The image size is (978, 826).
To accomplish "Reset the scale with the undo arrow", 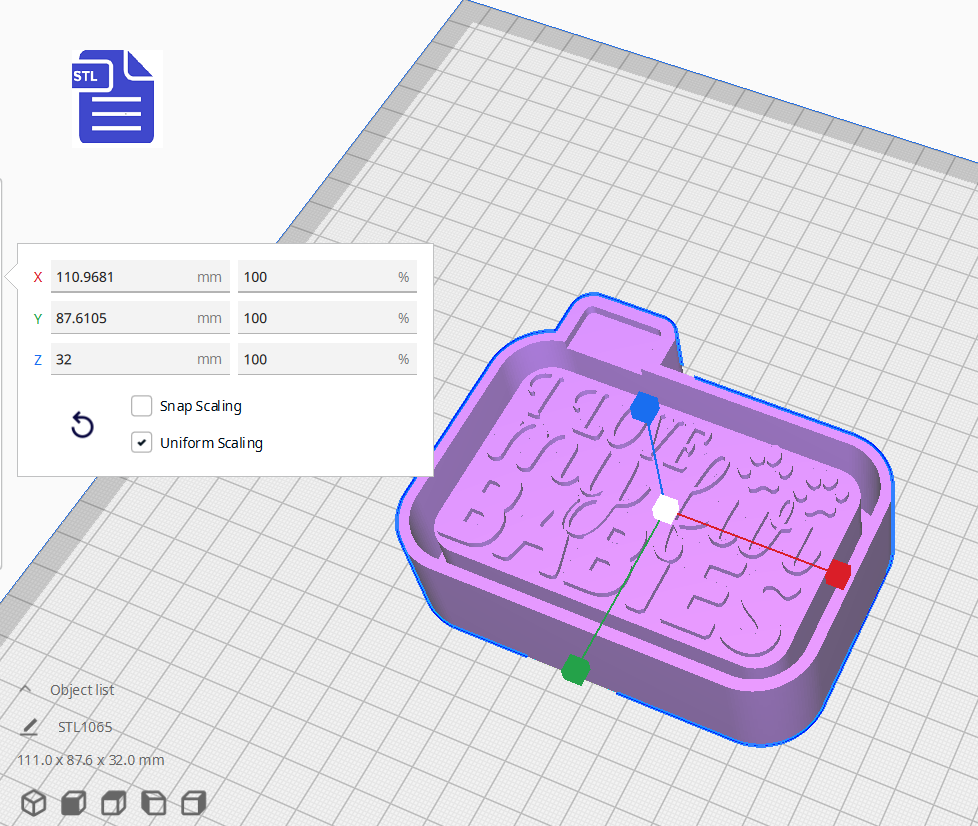I will 82,426.
